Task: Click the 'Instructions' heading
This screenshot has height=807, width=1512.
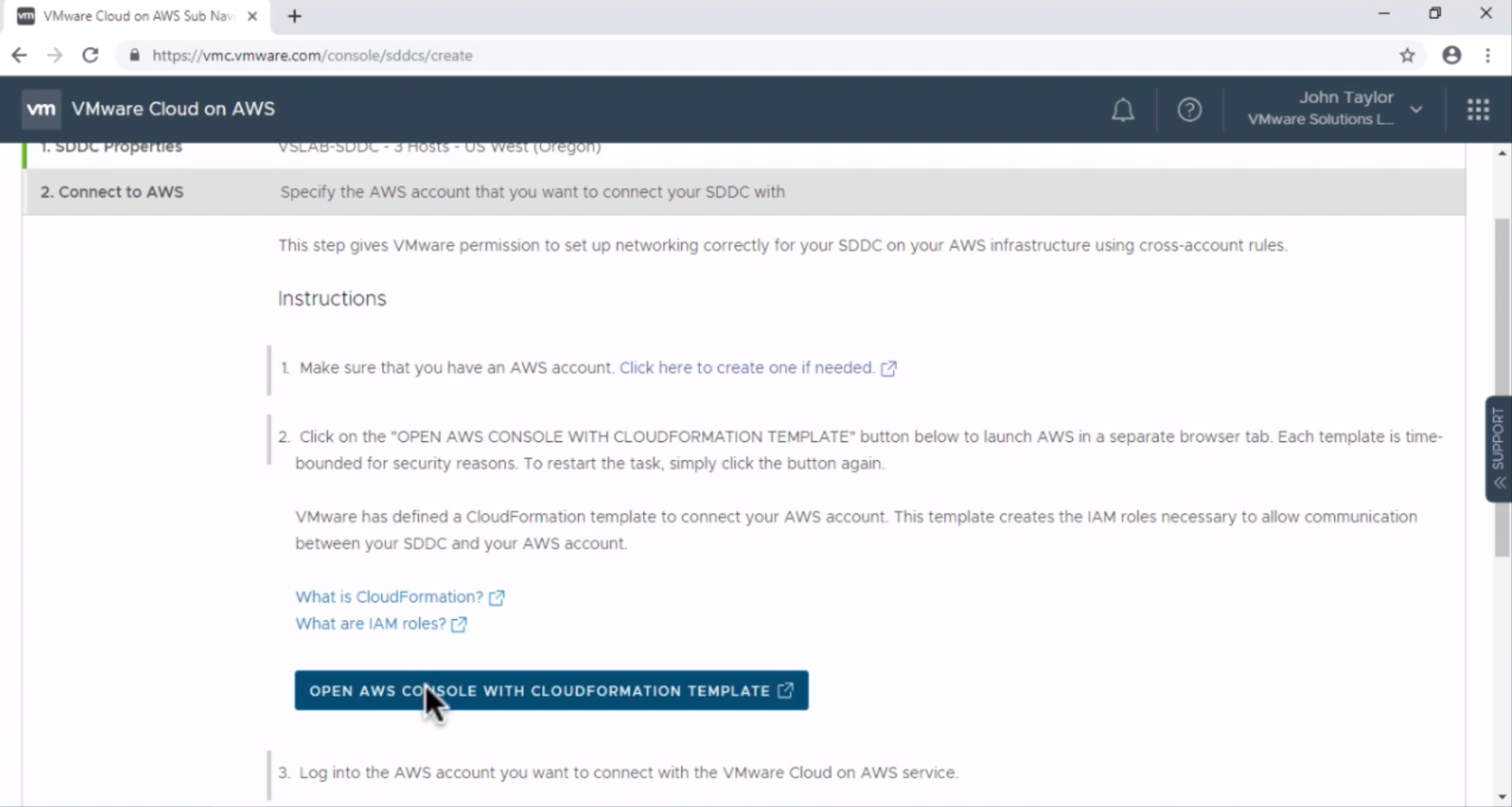Action: pyautogui.click(x=331, y=298)
